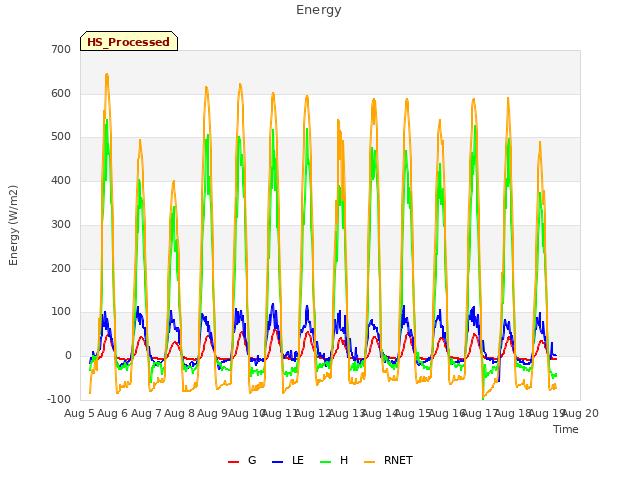Click the red G legend swatch
The width and height of the screenshot is (640, 480).
[x=233, y=462]
